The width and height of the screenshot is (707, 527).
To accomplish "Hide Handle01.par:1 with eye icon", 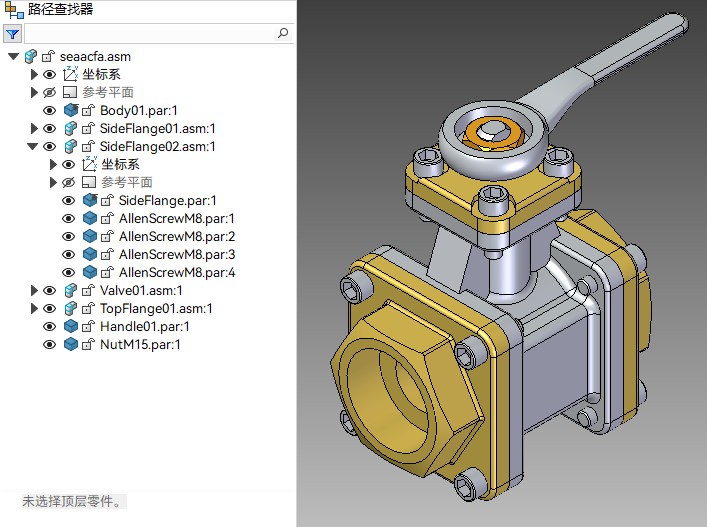I will (x=50, y=327).
